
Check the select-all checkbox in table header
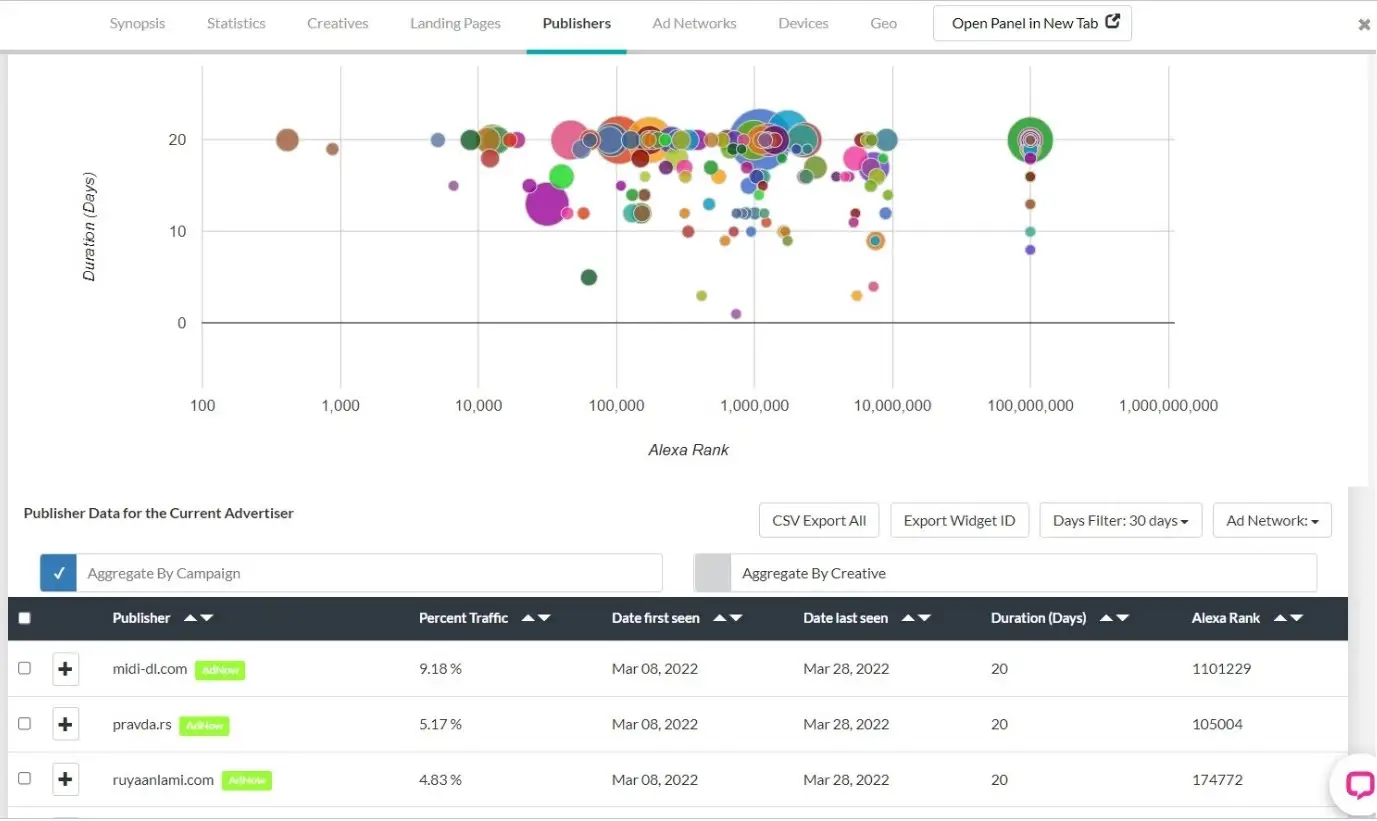pyautogui.click(x=25, y=618)
